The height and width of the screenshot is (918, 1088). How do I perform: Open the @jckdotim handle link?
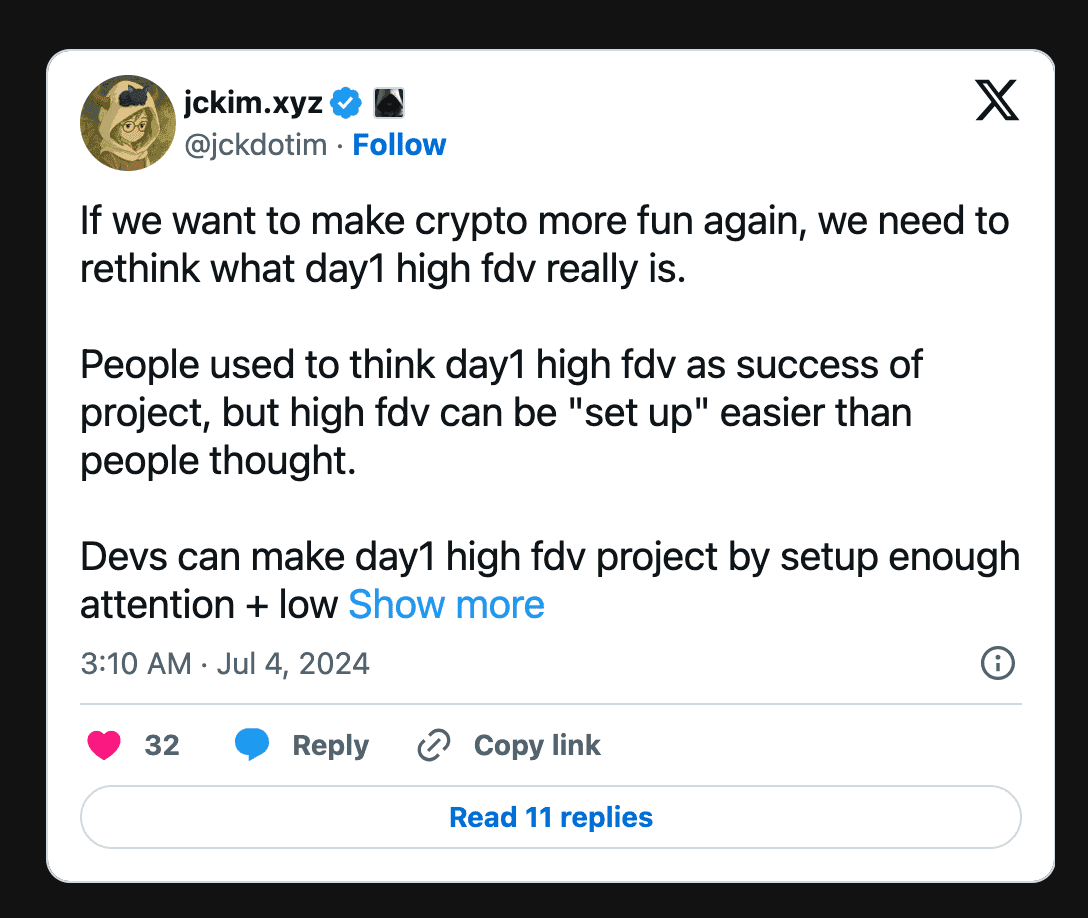[255, 145]
